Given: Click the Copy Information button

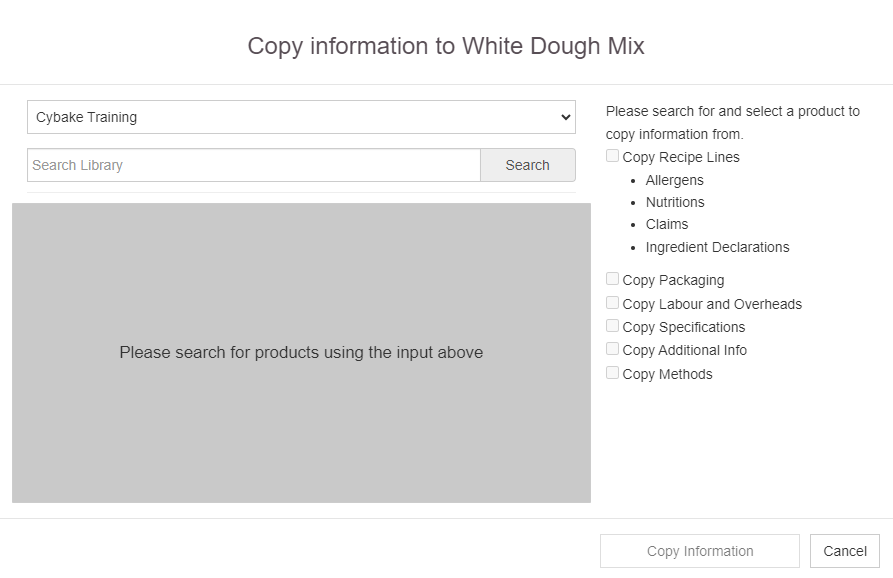Looking at the screenshot, I should point(700,551).
